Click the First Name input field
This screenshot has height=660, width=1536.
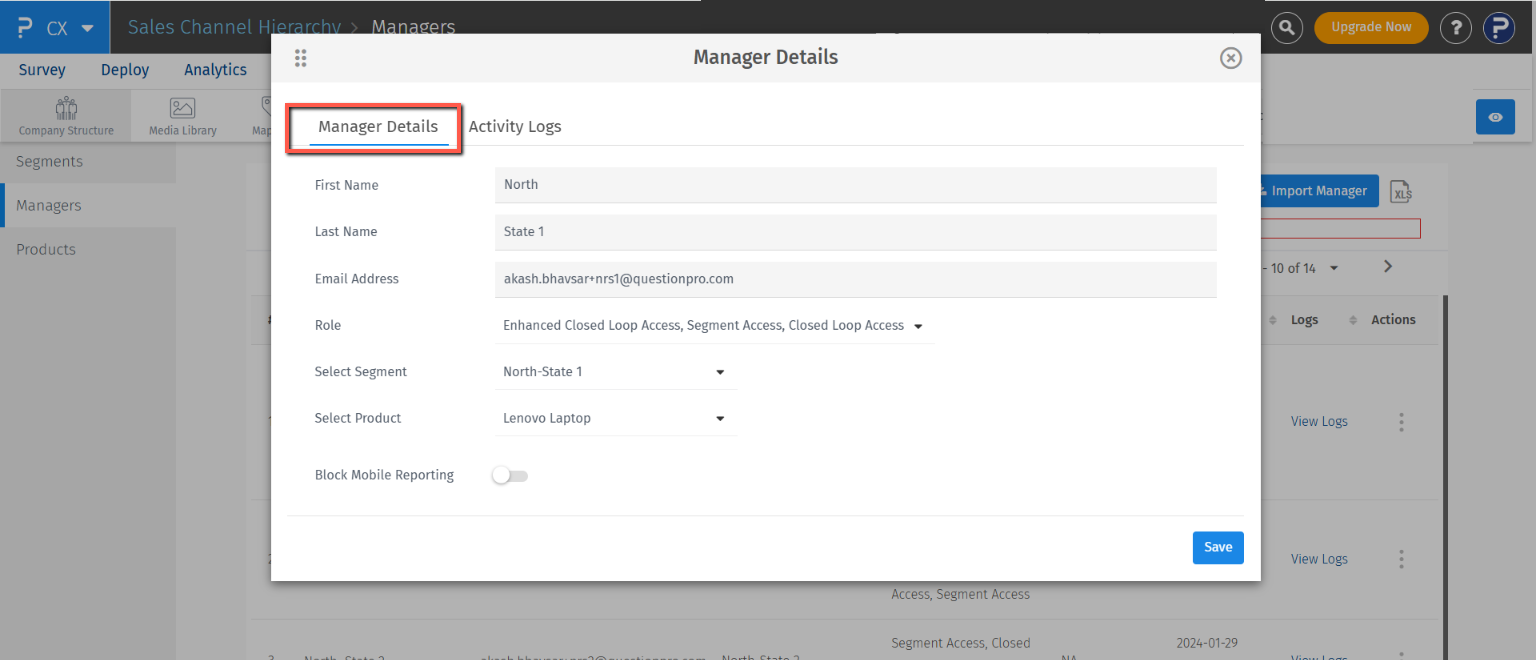[855, 185]
